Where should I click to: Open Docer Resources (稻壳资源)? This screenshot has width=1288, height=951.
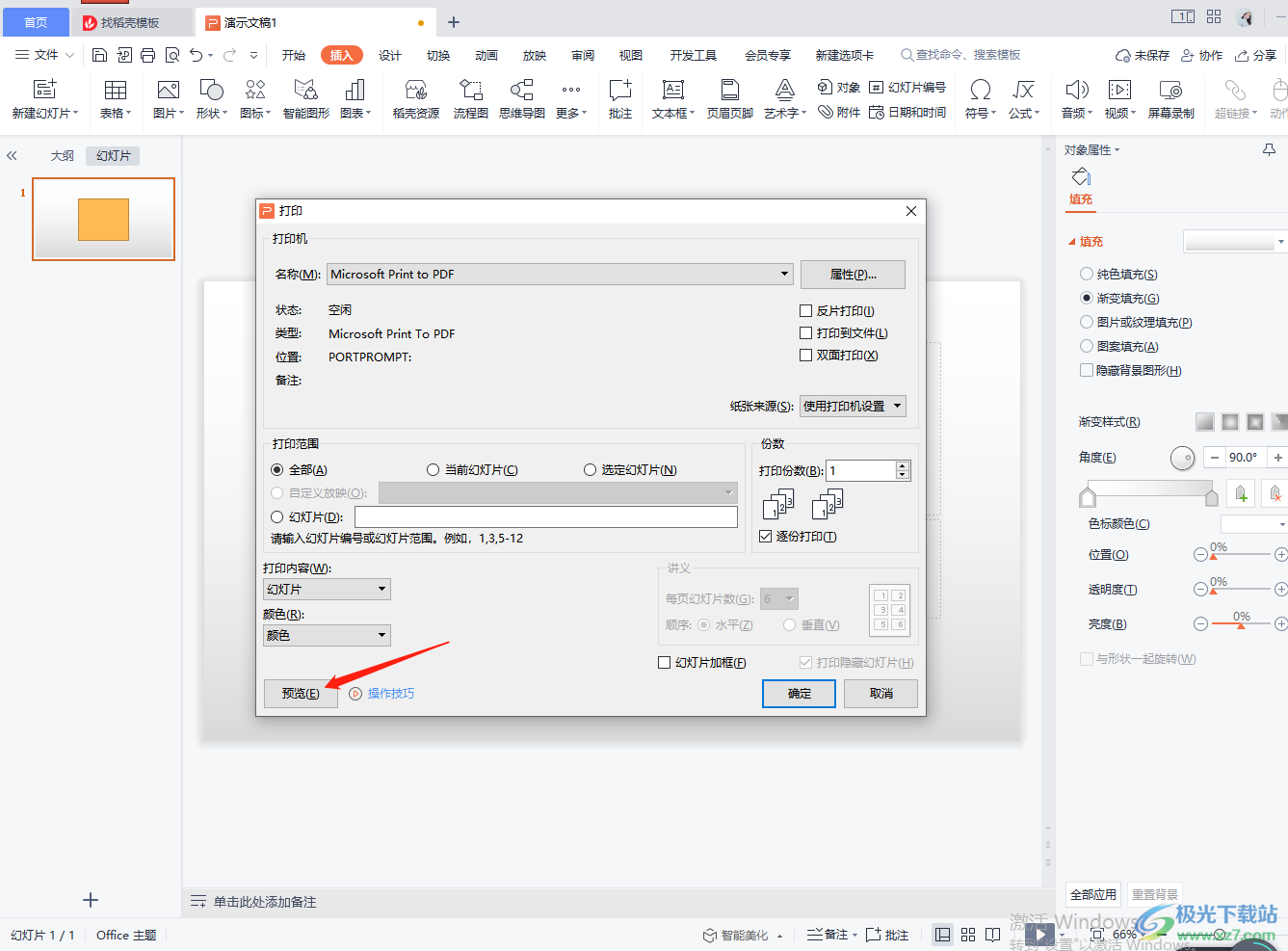(416, 99)
